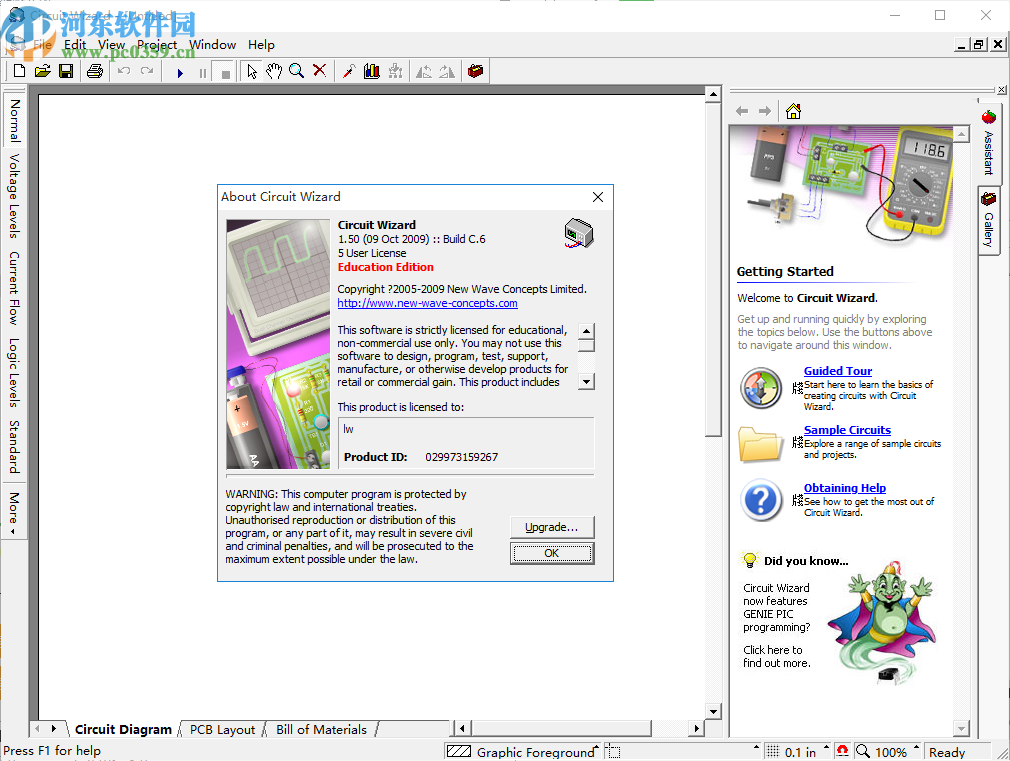Click the Redo arrow in the toolbar
This screenshot has width=1010, height=761.
pyautogui.click(x=147, y=71)
